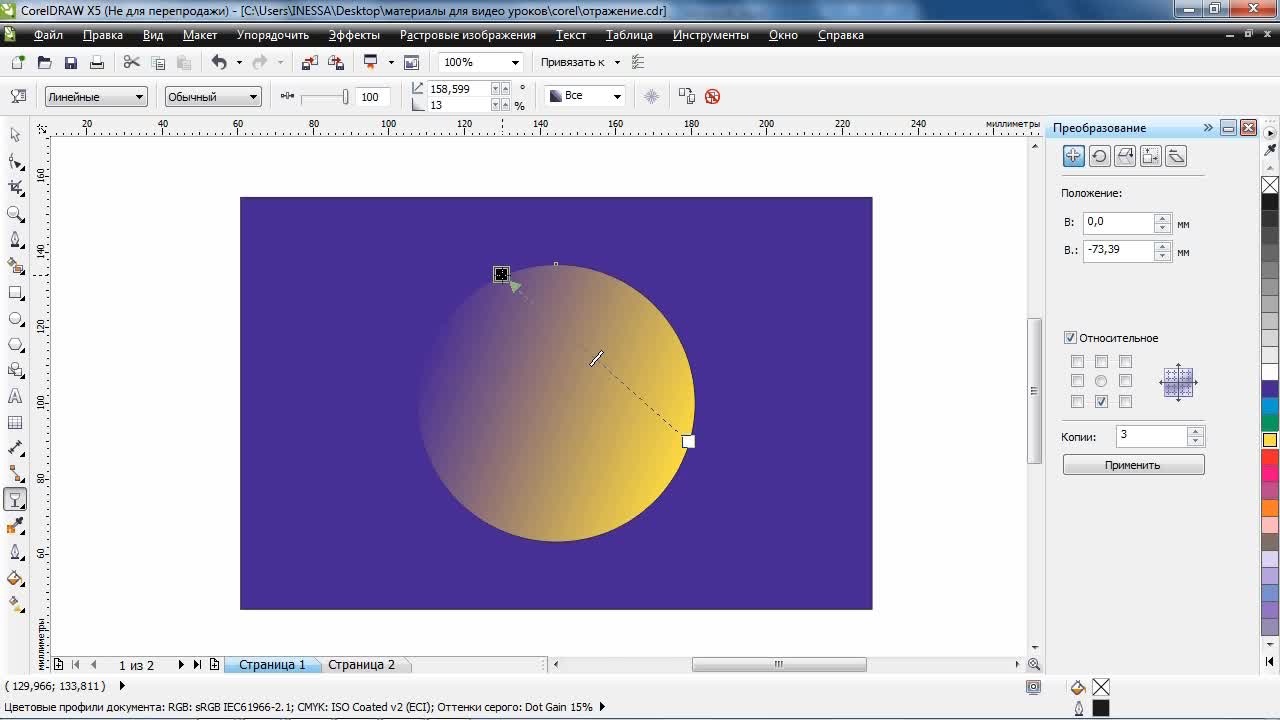Open transparency type Линейные dropdown
The height and width of the screenshot is (720, 1280).
(x=140, y=97)
